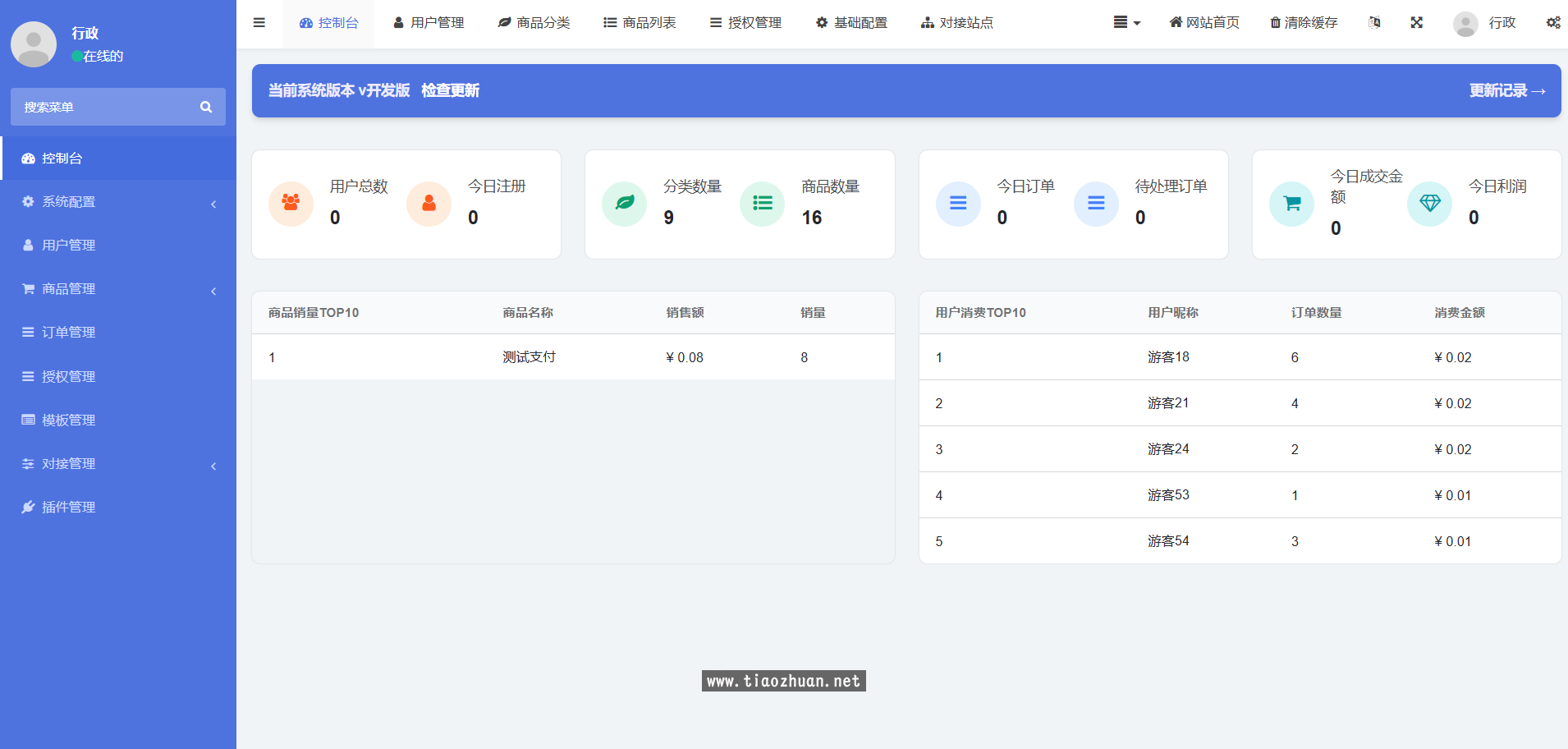The width and height of the screenshot is (1568, 749).
Task: Click 检查更新 to check for updates
Action: pyautogui.click(x=450, y=90)
